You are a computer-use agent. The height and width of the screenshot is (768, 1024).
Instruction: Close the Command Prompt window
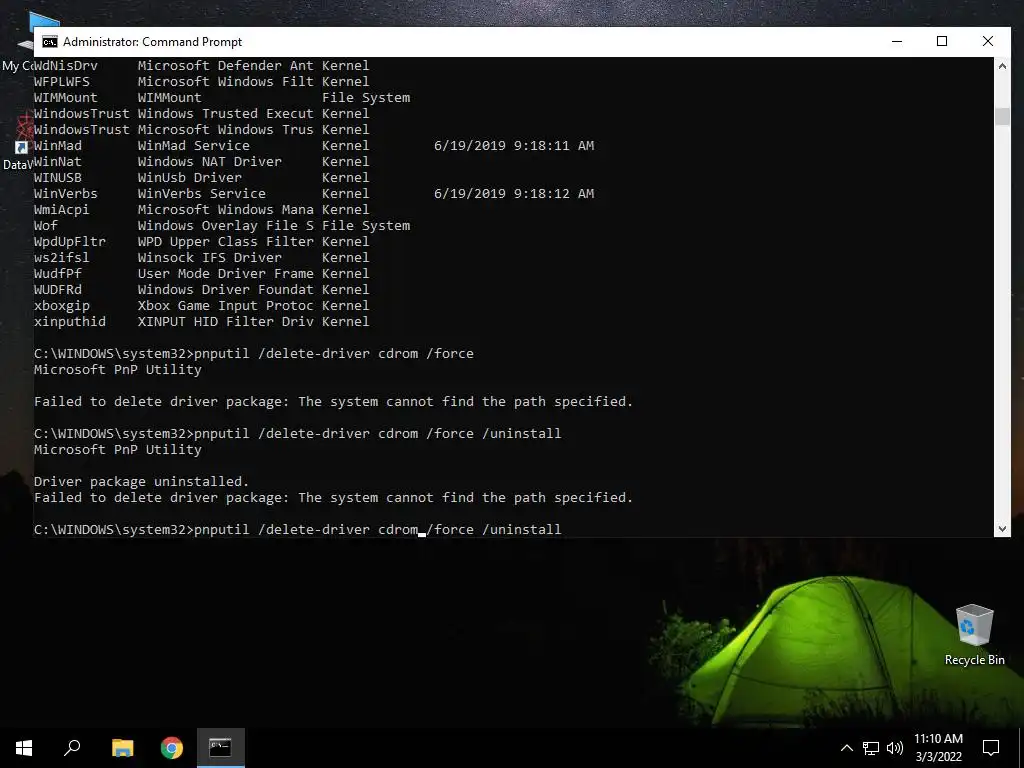pos(988,41)
